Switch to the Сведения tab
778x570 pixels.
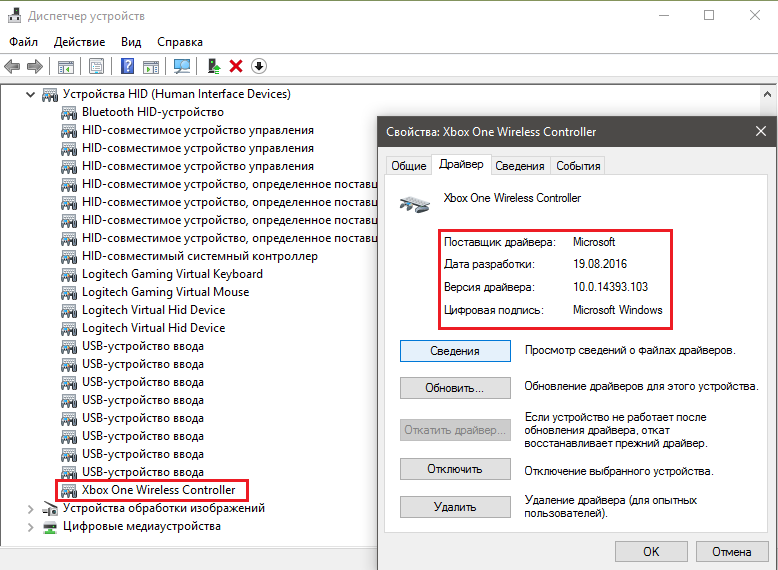pyautogui.click(x=520, y=166)
